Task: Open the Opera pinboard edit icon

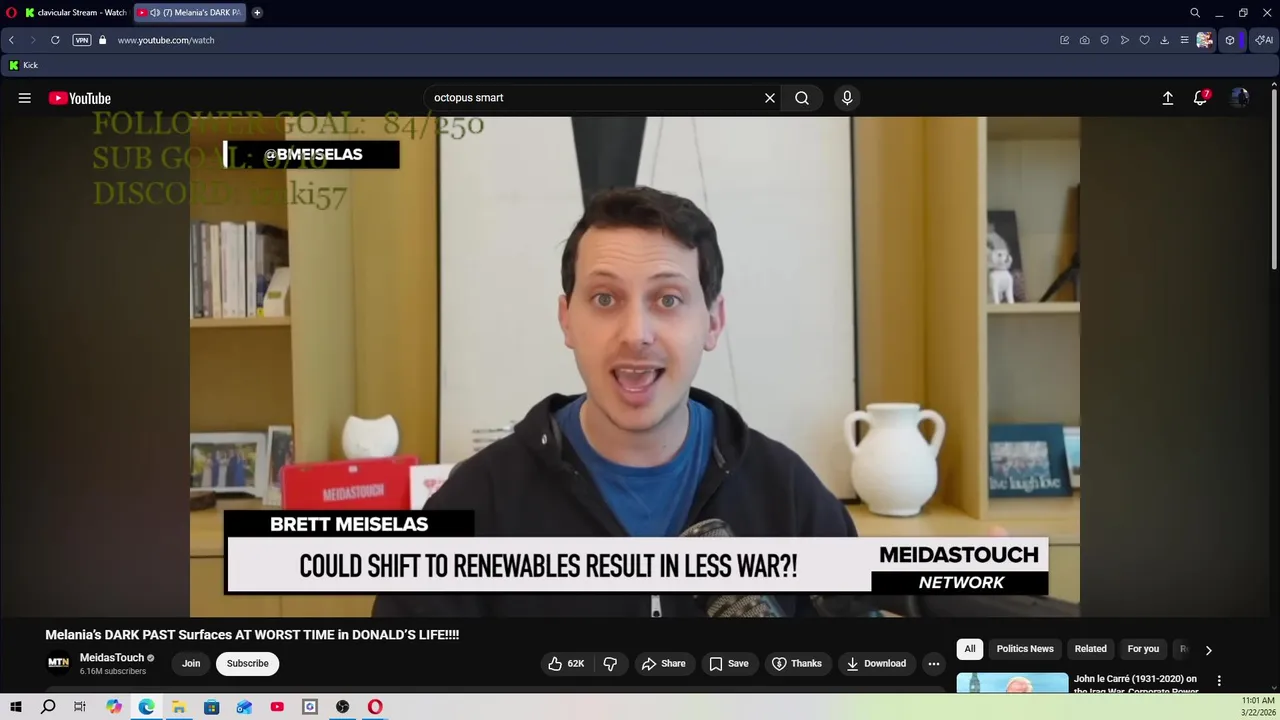Action: (1065, 40)
